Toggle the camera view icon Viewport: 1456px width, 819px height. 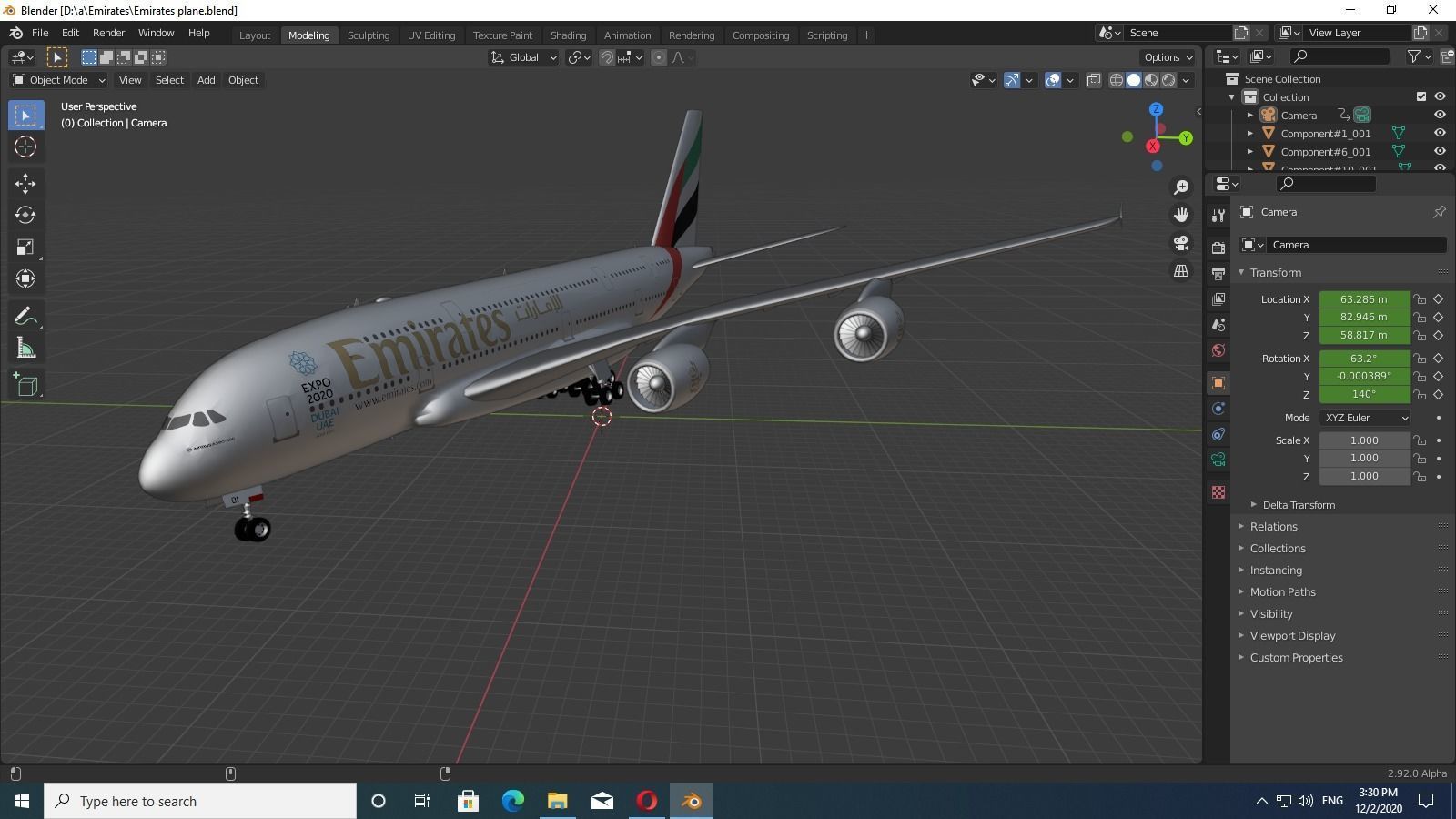tap(1181, 243)
